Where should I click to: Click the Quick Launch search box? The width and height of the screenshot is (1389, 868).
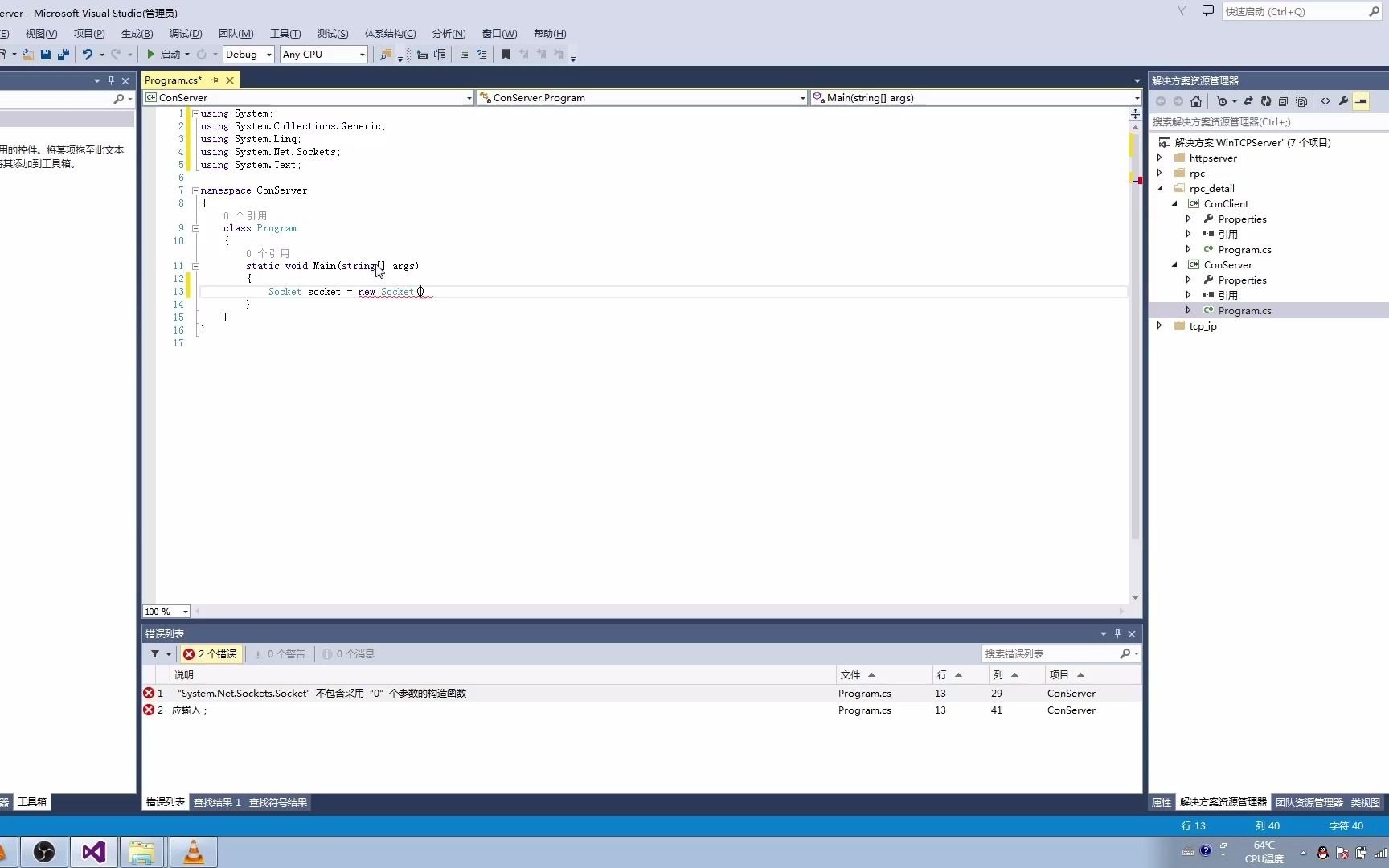pos(1301,11)
